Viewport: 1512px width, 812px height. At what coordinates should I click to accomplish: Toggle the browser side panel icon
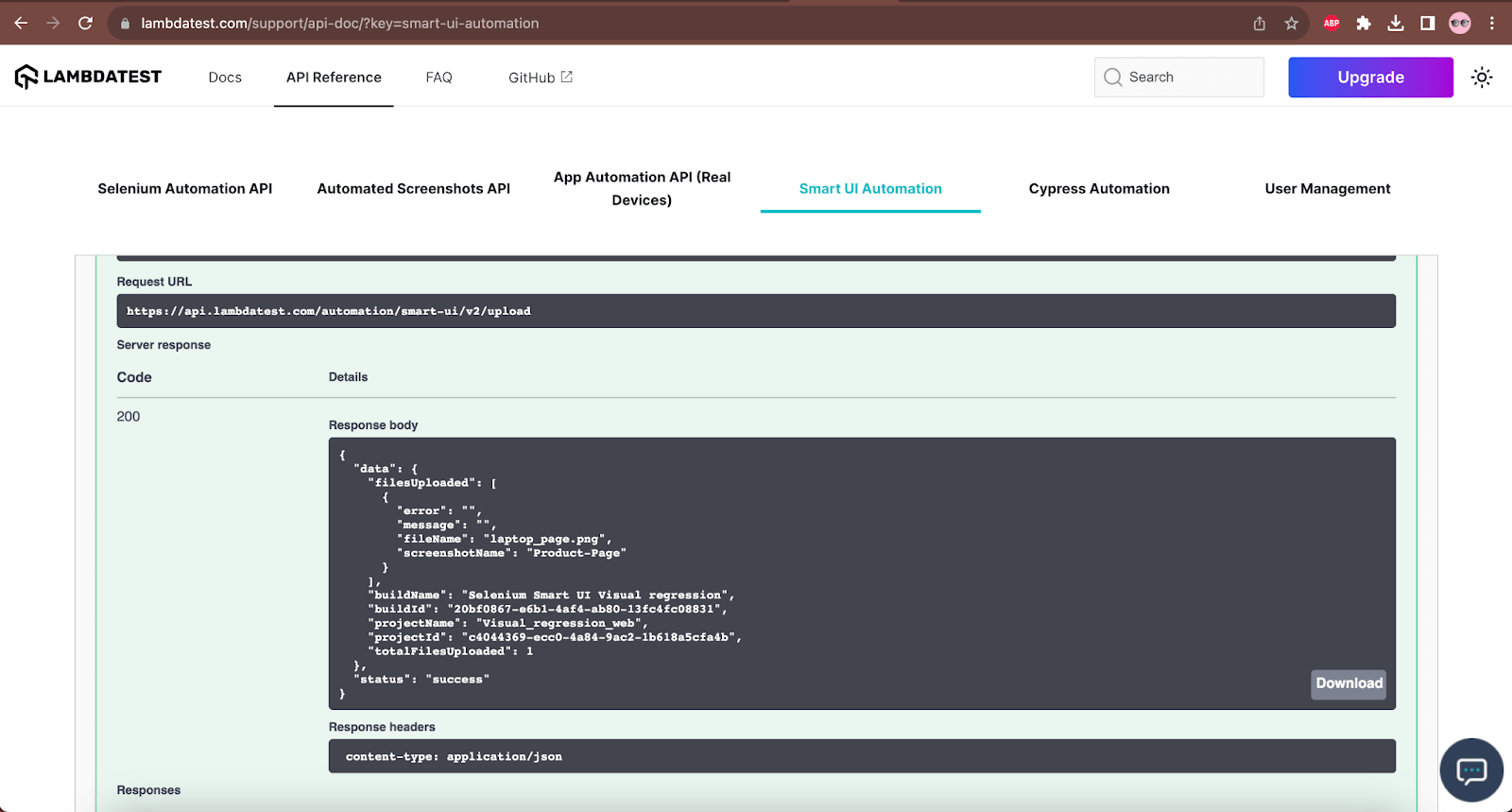pos(1428,24)
